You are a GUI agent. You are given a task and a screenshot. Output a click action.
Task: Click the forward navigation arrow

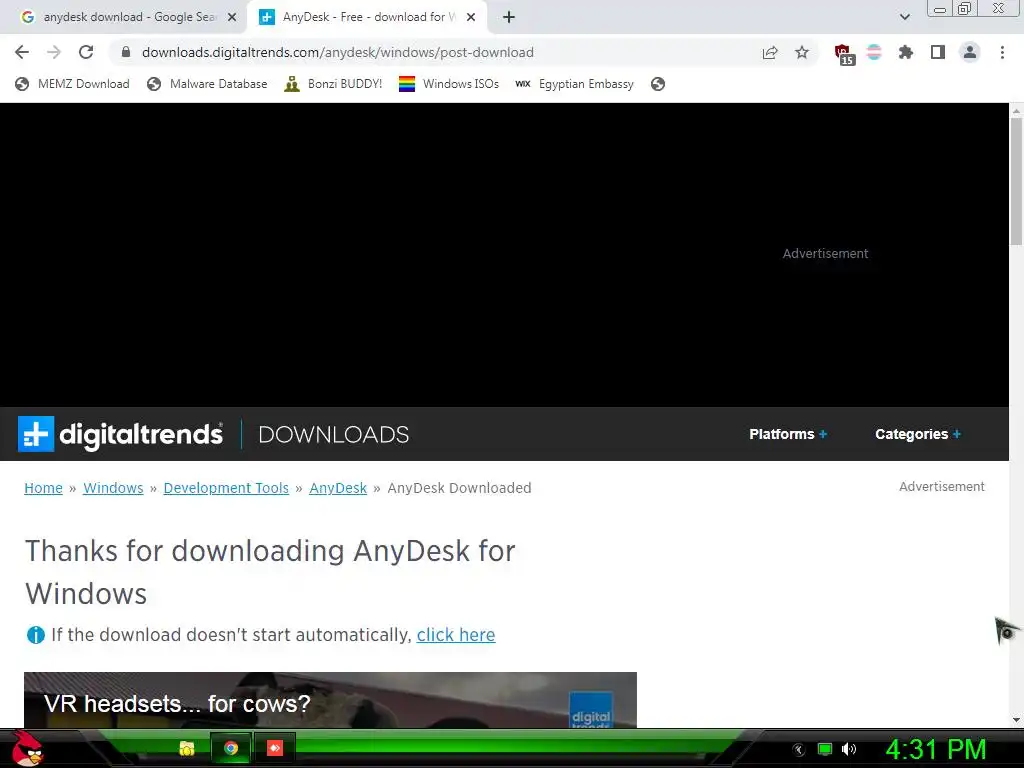[x=54, y=52]
